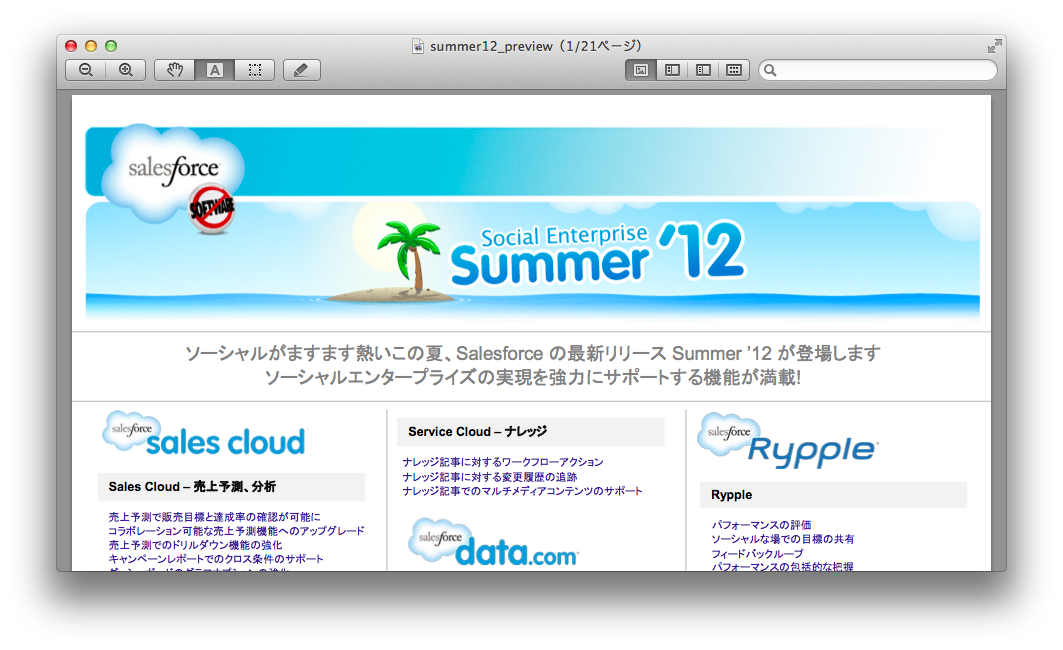1063x650 pixels.
Task: Zoom in using the plus magnifier icon
Action: 125,70
